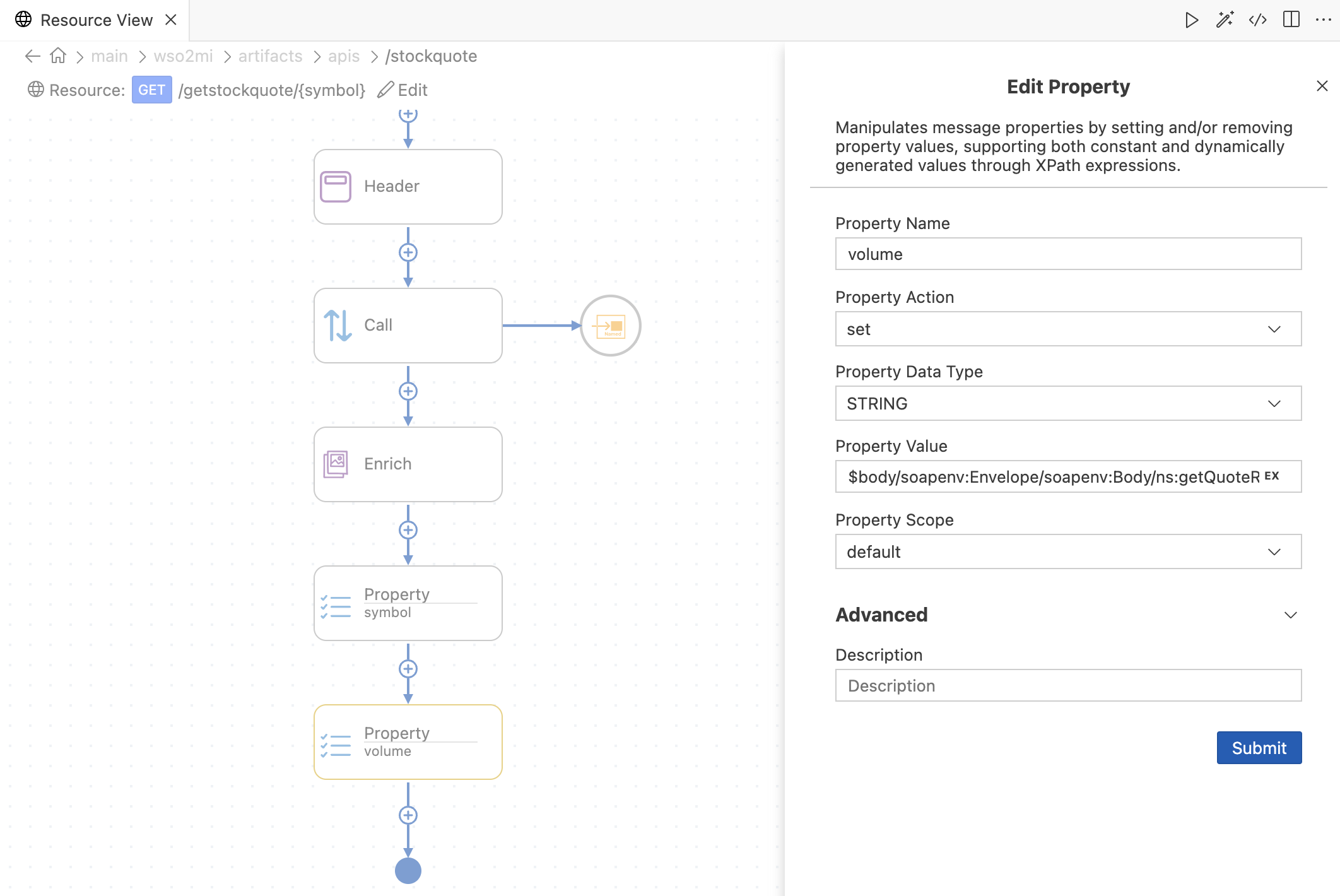Viewport: 1340px width, 896px height.
Task: Click the globe icon beside Resource label
Action: click(x=36, y=90)
